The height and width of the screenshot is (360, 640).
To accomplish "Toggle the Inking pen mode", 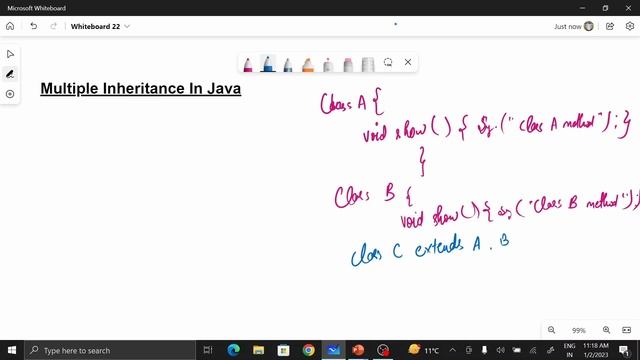I will 10,74.
